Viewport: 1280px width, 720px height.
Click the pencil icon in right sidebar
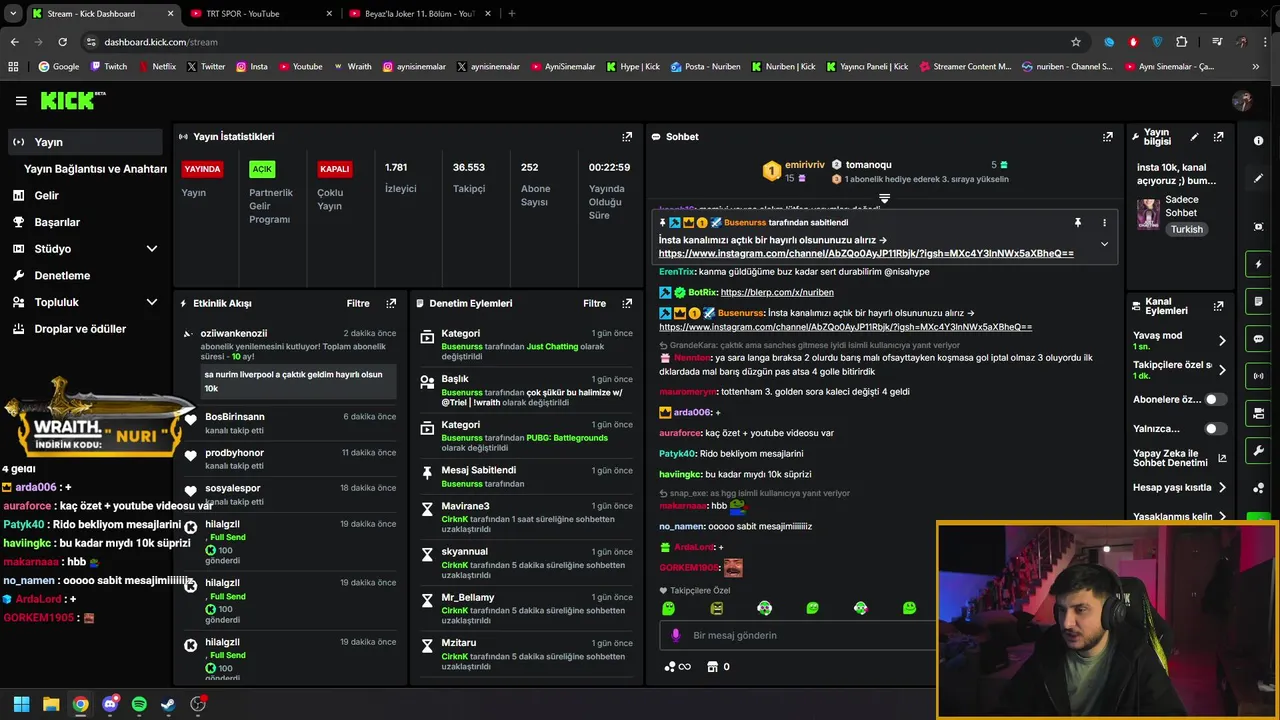1258,178
